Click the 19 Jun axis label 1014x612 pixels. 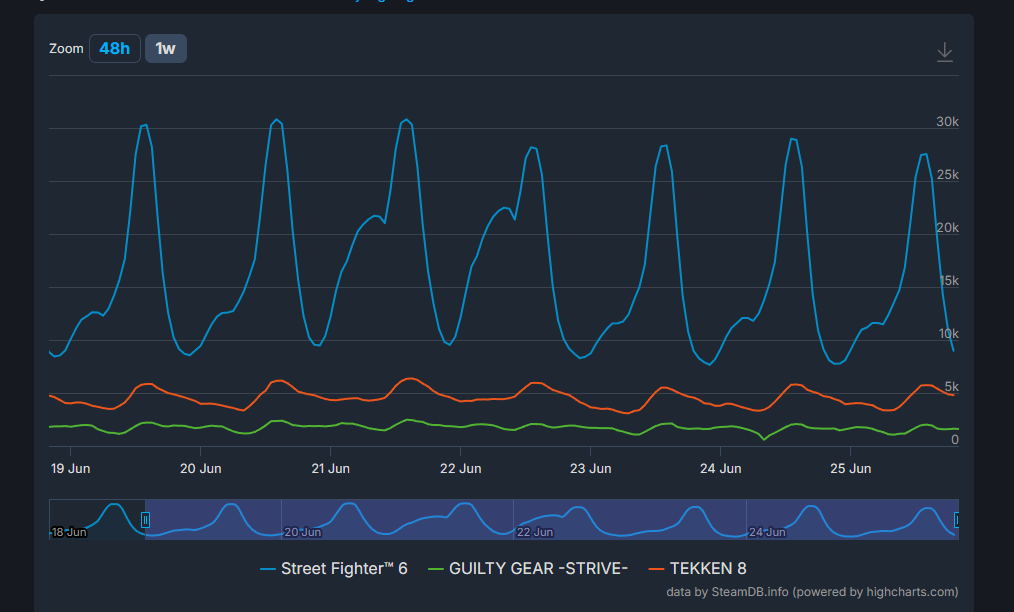click(x=70, y=468)
